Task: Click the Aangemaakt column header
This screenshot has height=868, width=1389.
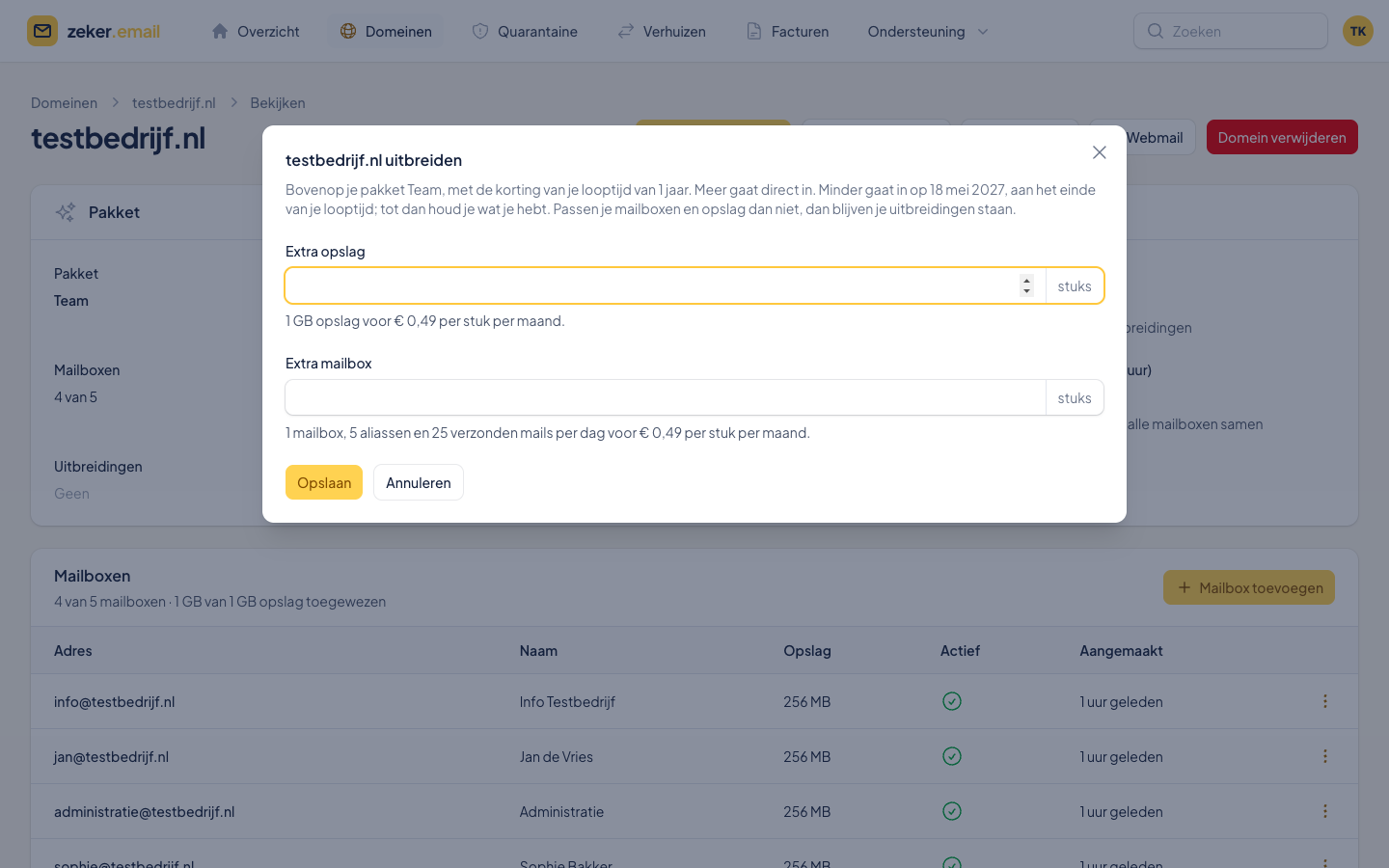Action: tap(1121, 651)
